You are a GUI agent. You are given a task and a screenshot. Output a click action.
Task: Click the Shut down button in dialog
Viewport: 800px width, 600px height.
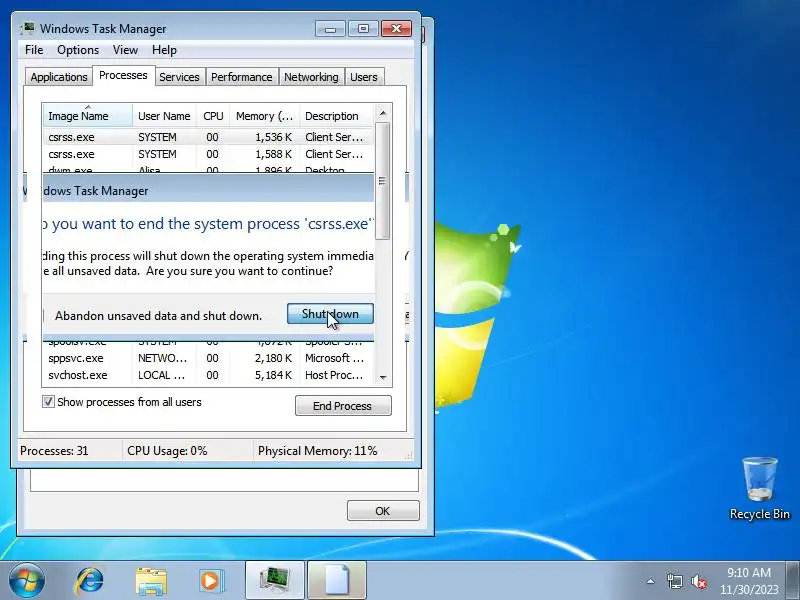pyautogui.click(x=330, y=314)
